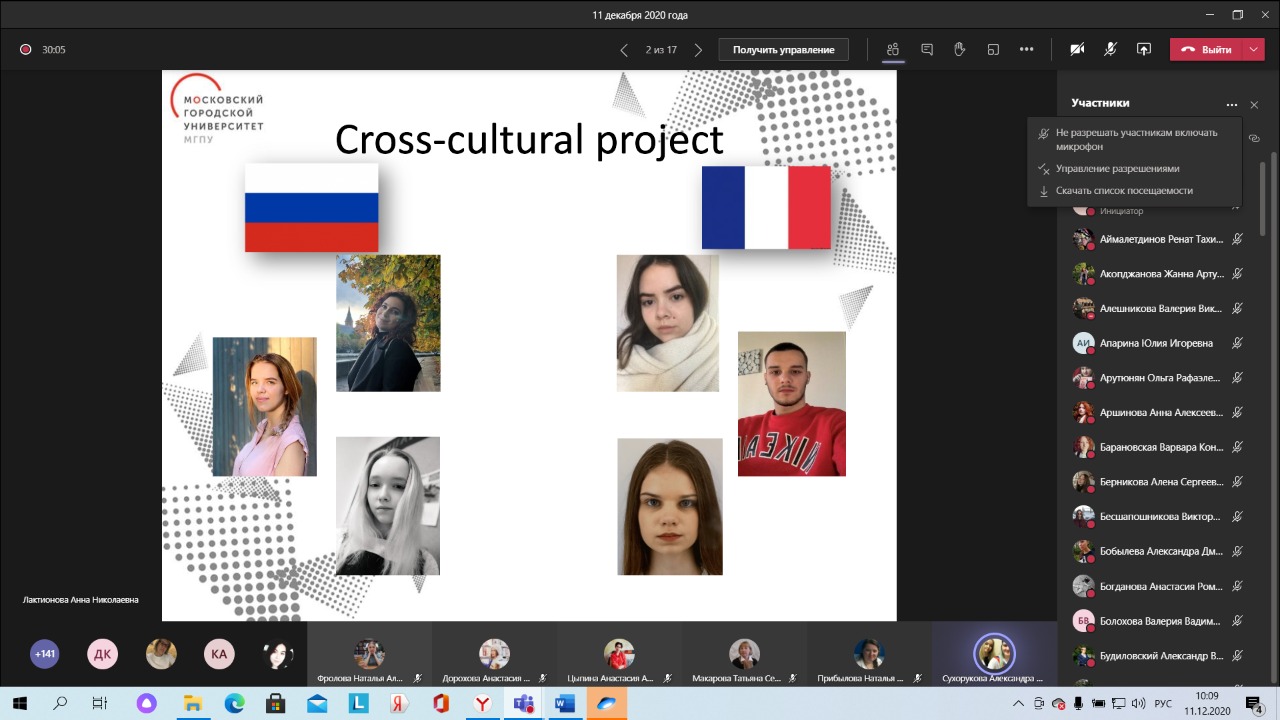Click the 'Получить управление' button
The image size is (1280, 720).
point(783,50)
